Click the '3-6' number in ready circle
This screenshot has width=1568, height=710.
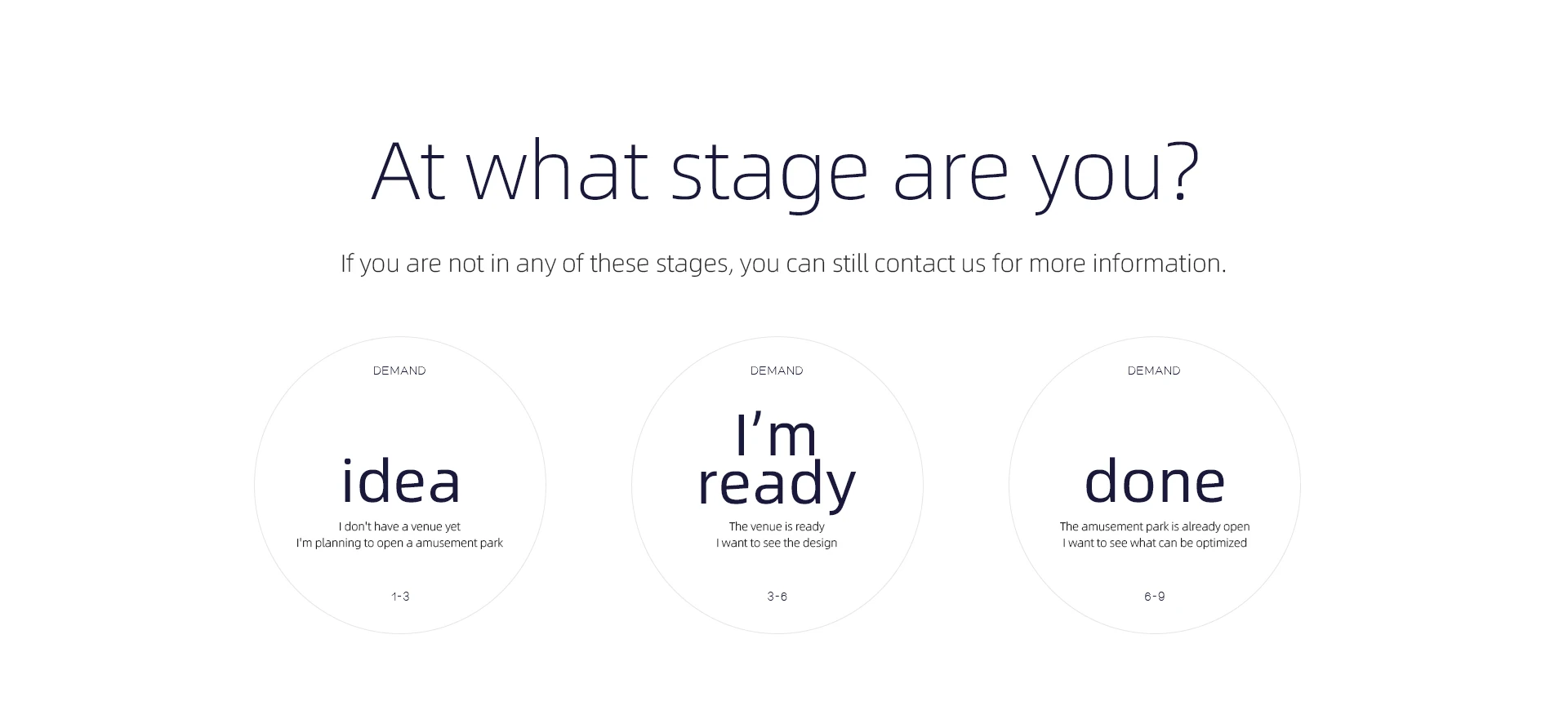click(777, 597)
